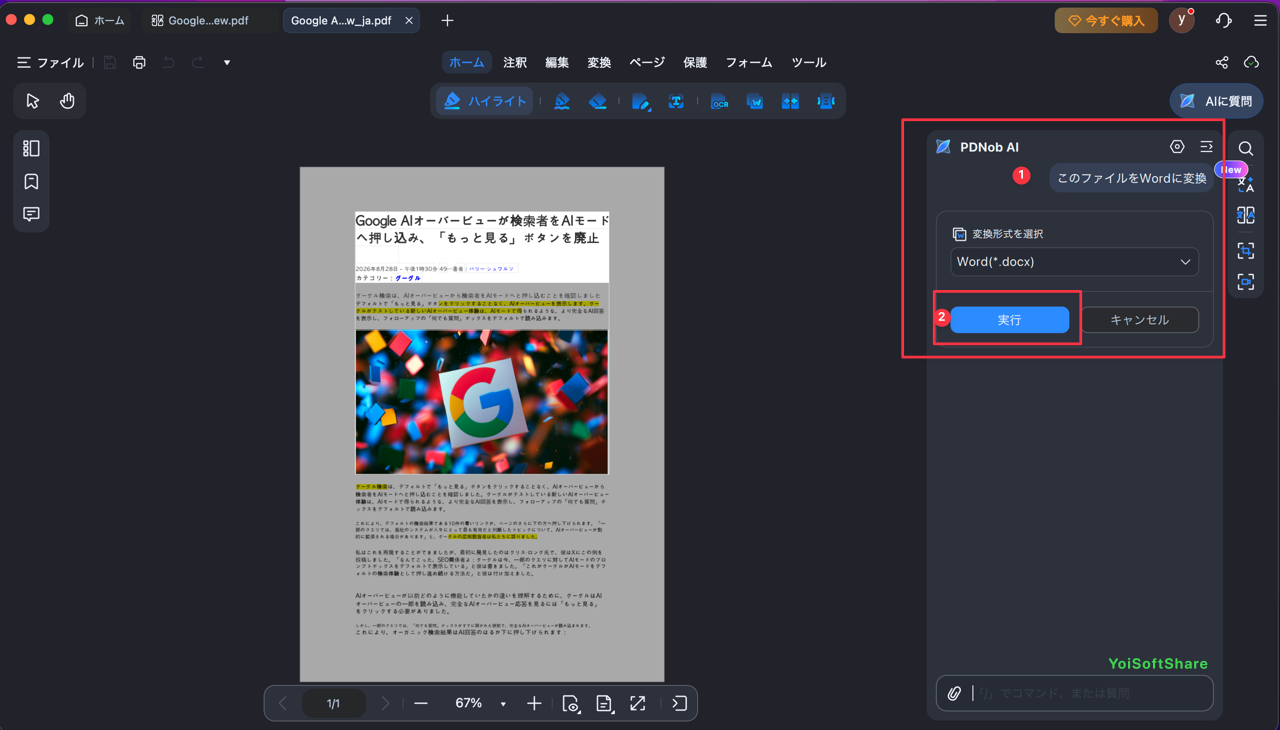This screenshot has height=730, width=1280.
Task: Open the hamburger menu at top right
Action: point(1260,20)
